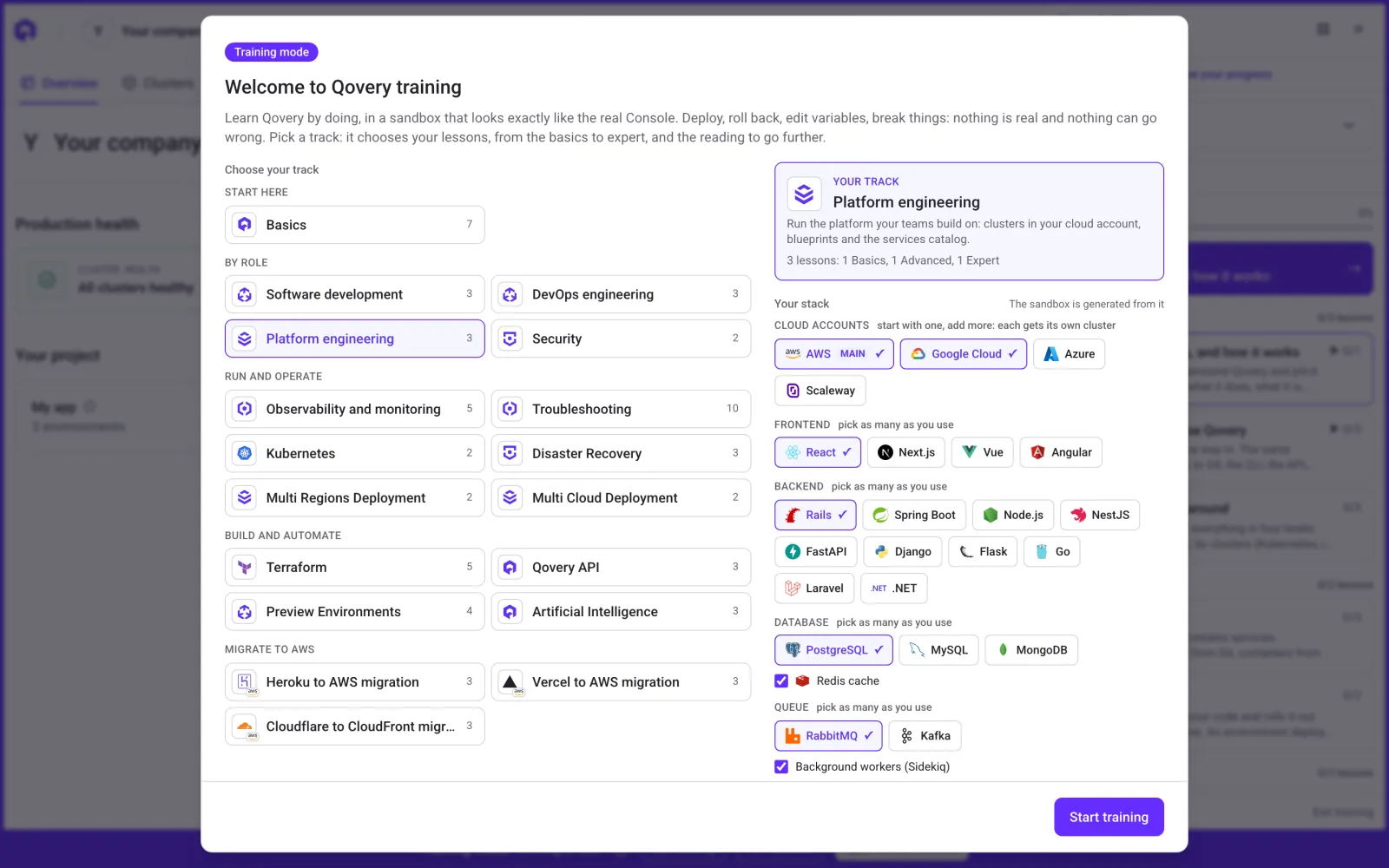Screen dimensions: 1389x868
Task: Toggle the Kafka queue option
Action: (925, 736)
